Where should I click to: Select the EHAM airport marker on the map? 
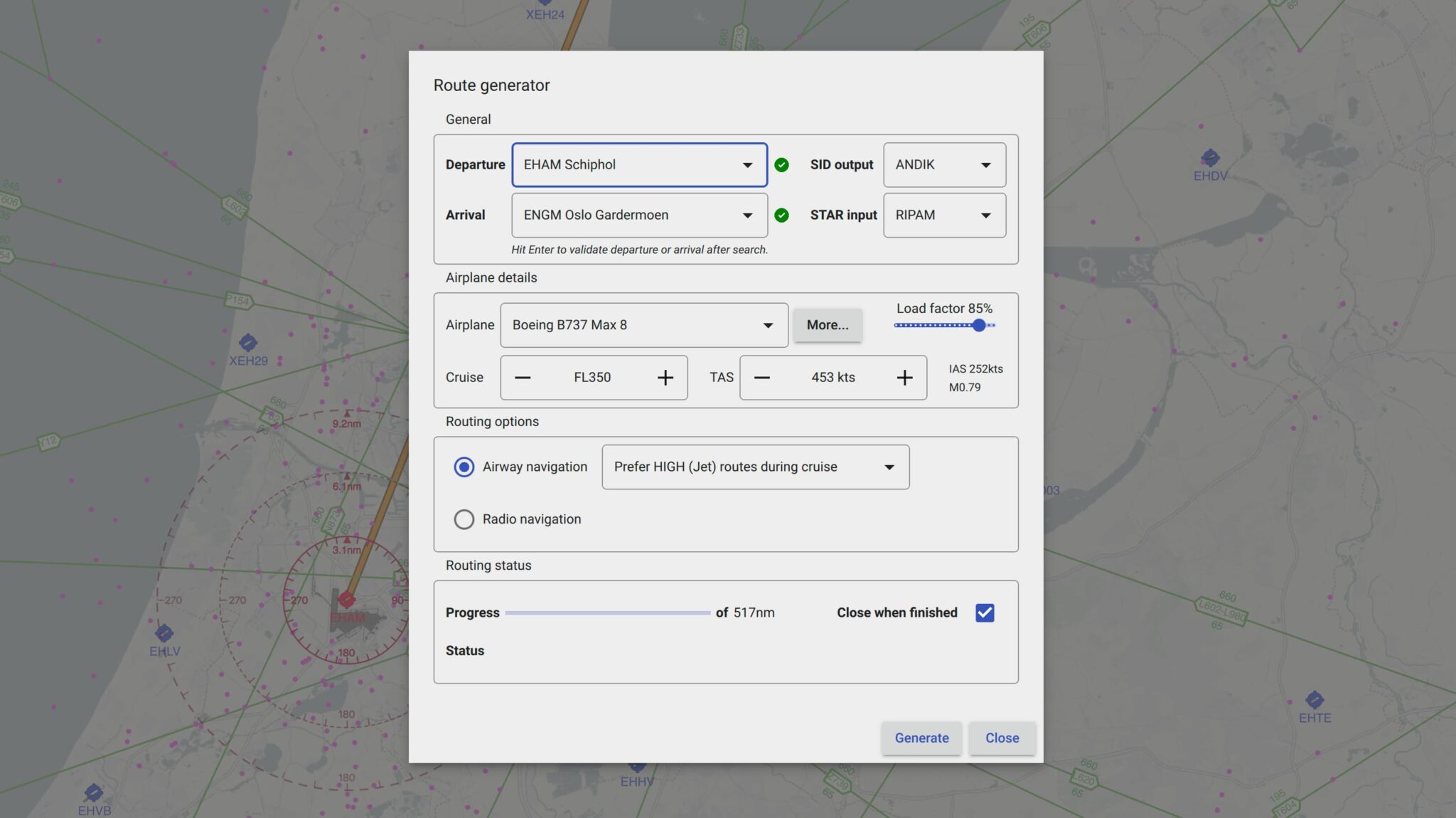[346, 600]
